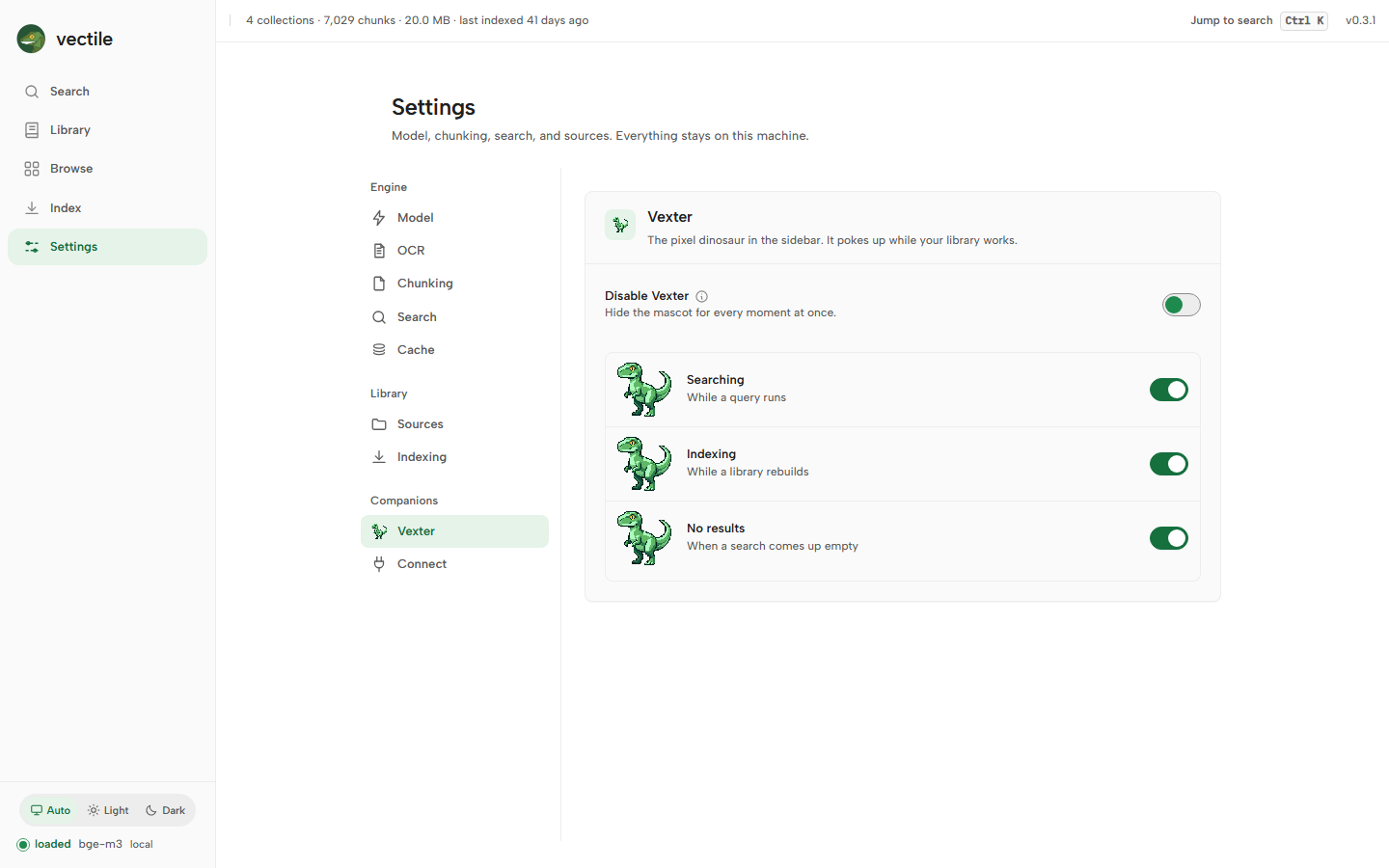Click the collections and chunks status text
Viewport: 1389px width, 868px height.
(x=417, y=20)
